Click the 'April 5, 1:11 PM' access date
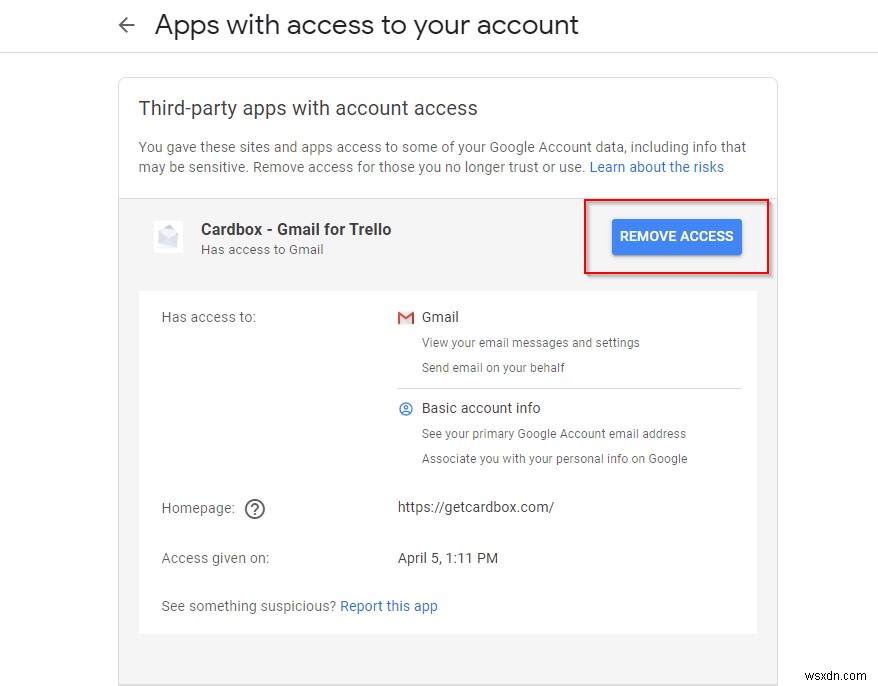Viewport: 878px width, 686px height. pyautogui.click(x=447, y=558)
